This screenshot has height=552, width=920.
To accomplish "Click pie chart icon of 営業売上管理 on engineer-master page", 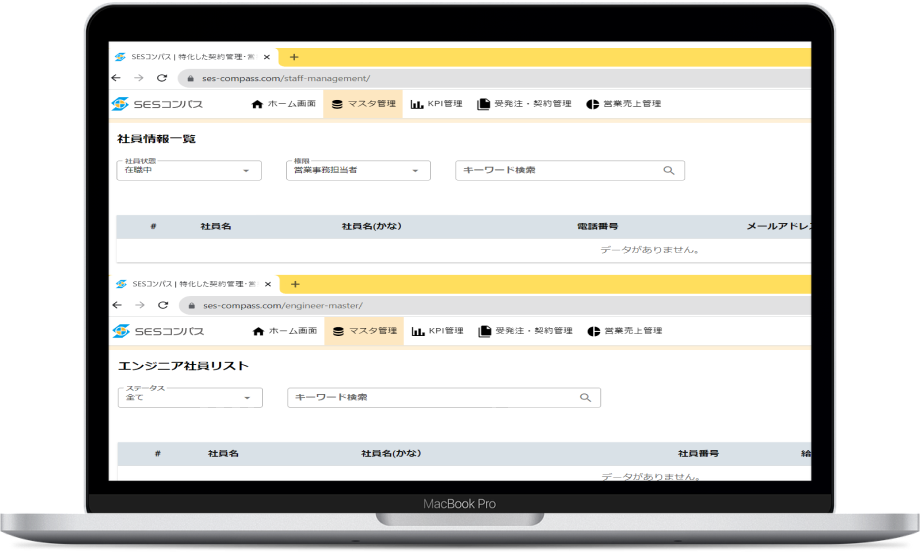I will click(x=593, y=331).
